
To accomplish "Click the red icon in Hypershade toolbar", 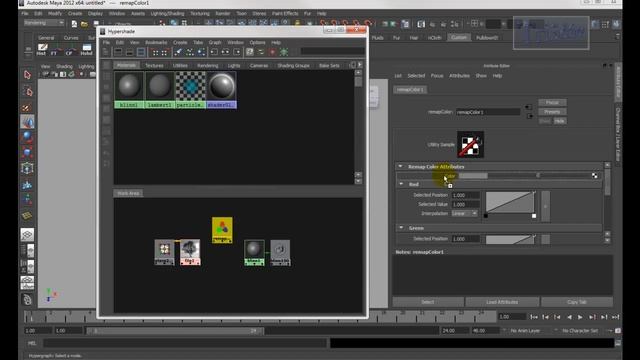I will pos(272,52).
